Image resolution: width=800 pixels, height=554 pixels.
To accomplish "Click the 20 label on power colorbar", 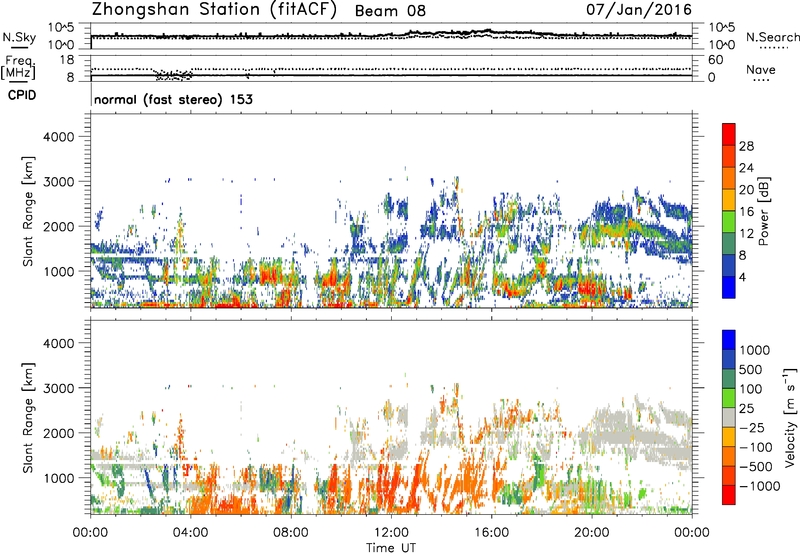I will click(x=746, y=190).
